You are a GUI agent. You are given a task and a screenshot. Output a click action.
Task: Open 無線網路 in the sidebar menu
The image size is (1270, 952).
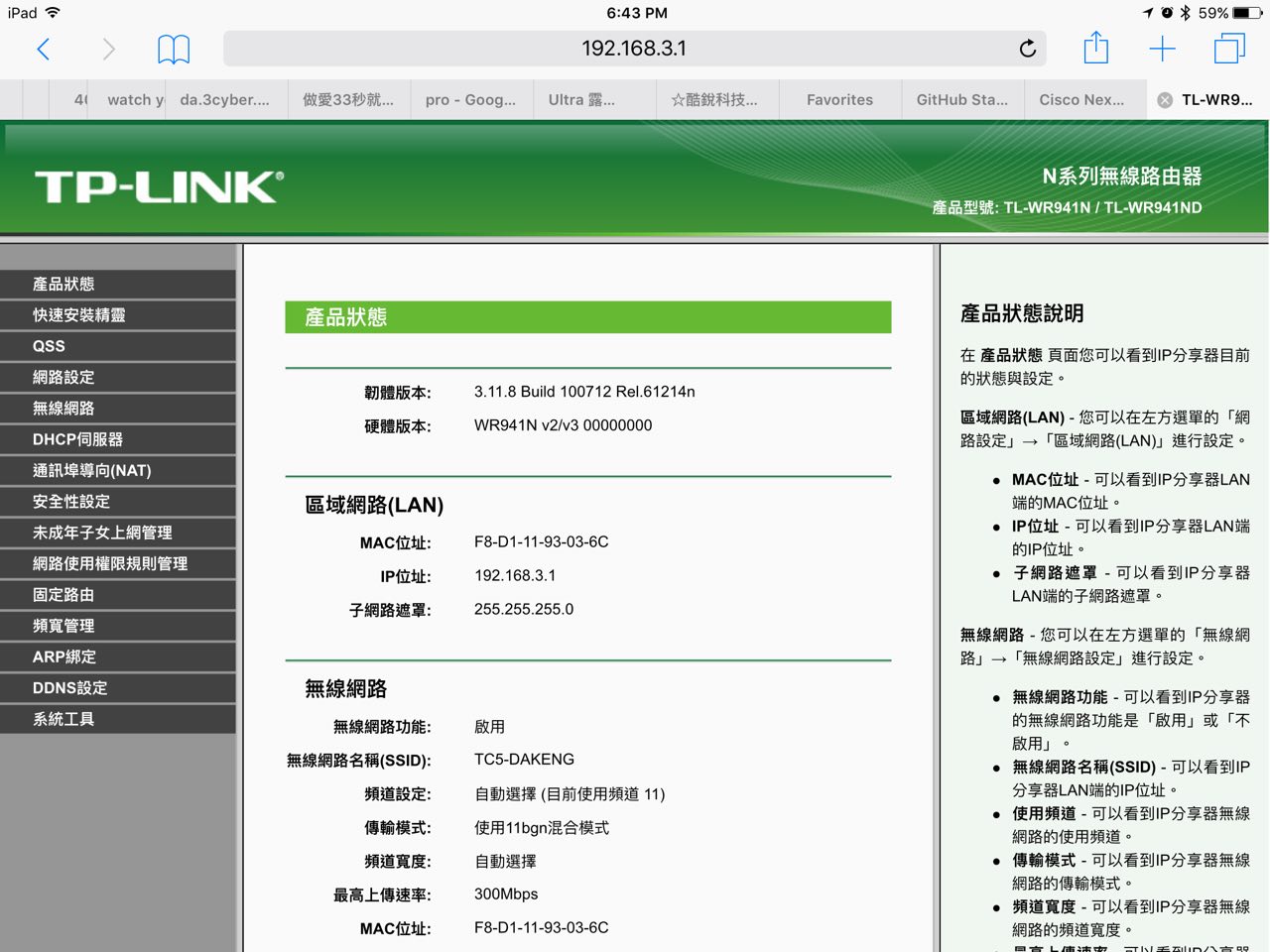click(x=118, y=409)
